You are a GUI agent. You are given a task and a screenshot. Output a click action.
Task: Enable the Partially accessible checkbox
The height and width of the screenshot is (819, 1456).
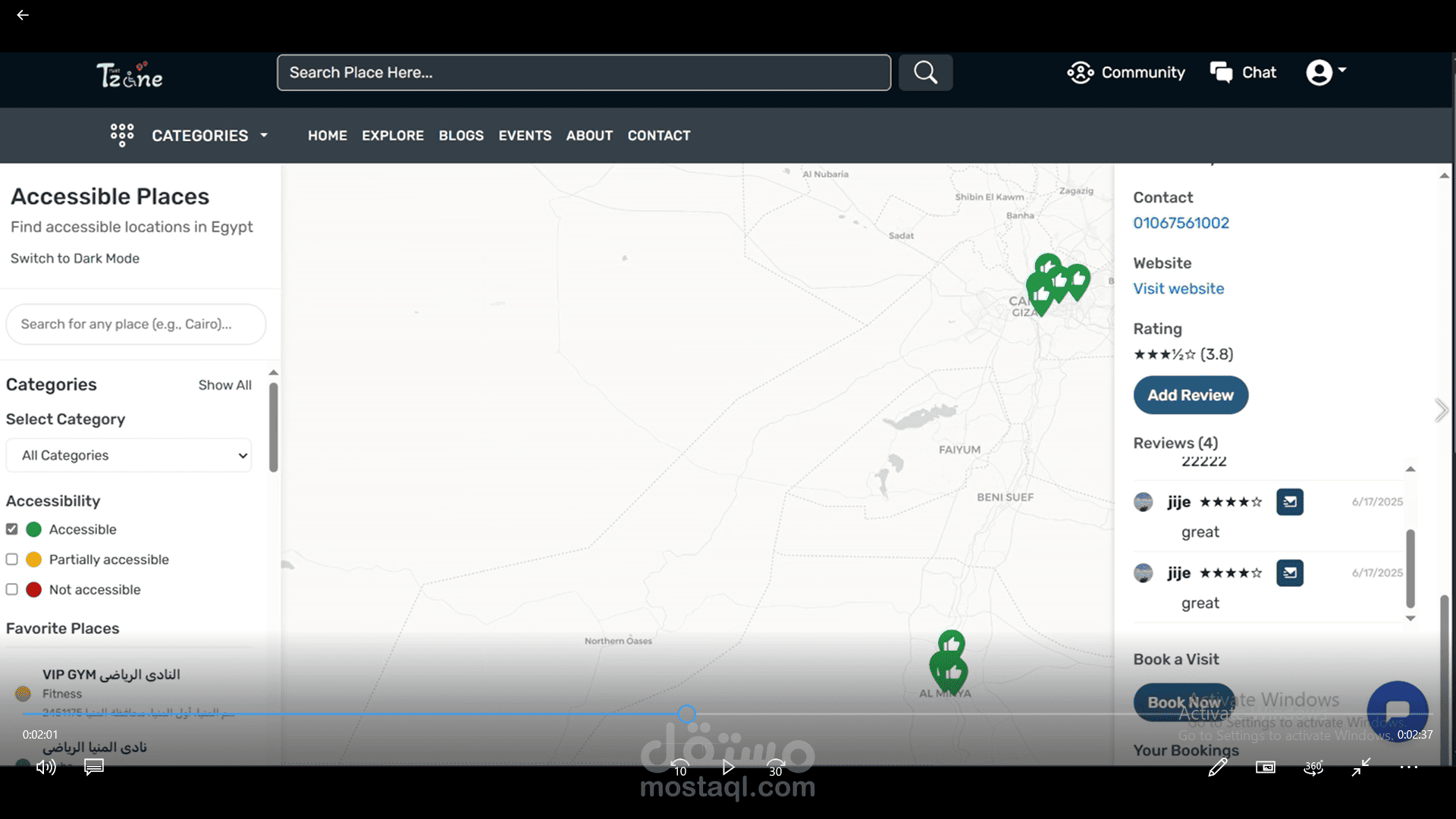[12, 560]
